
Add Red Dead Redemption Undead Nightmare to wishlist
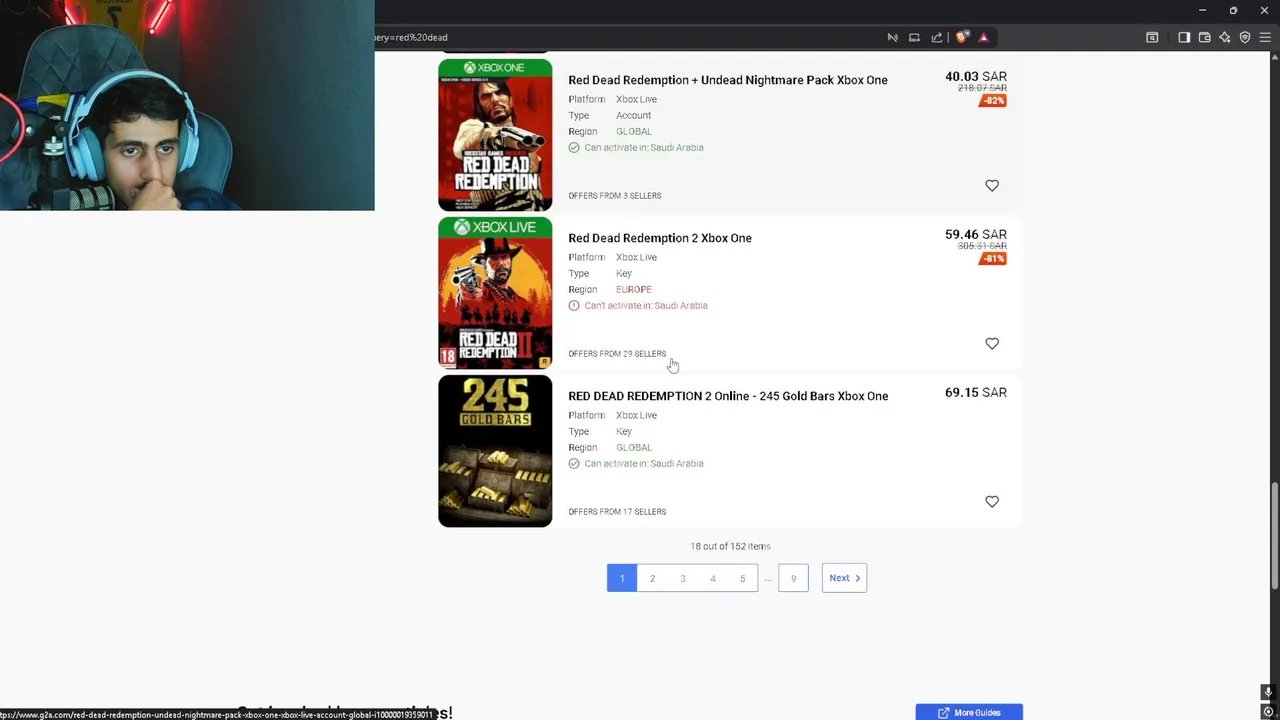[992, 186]
